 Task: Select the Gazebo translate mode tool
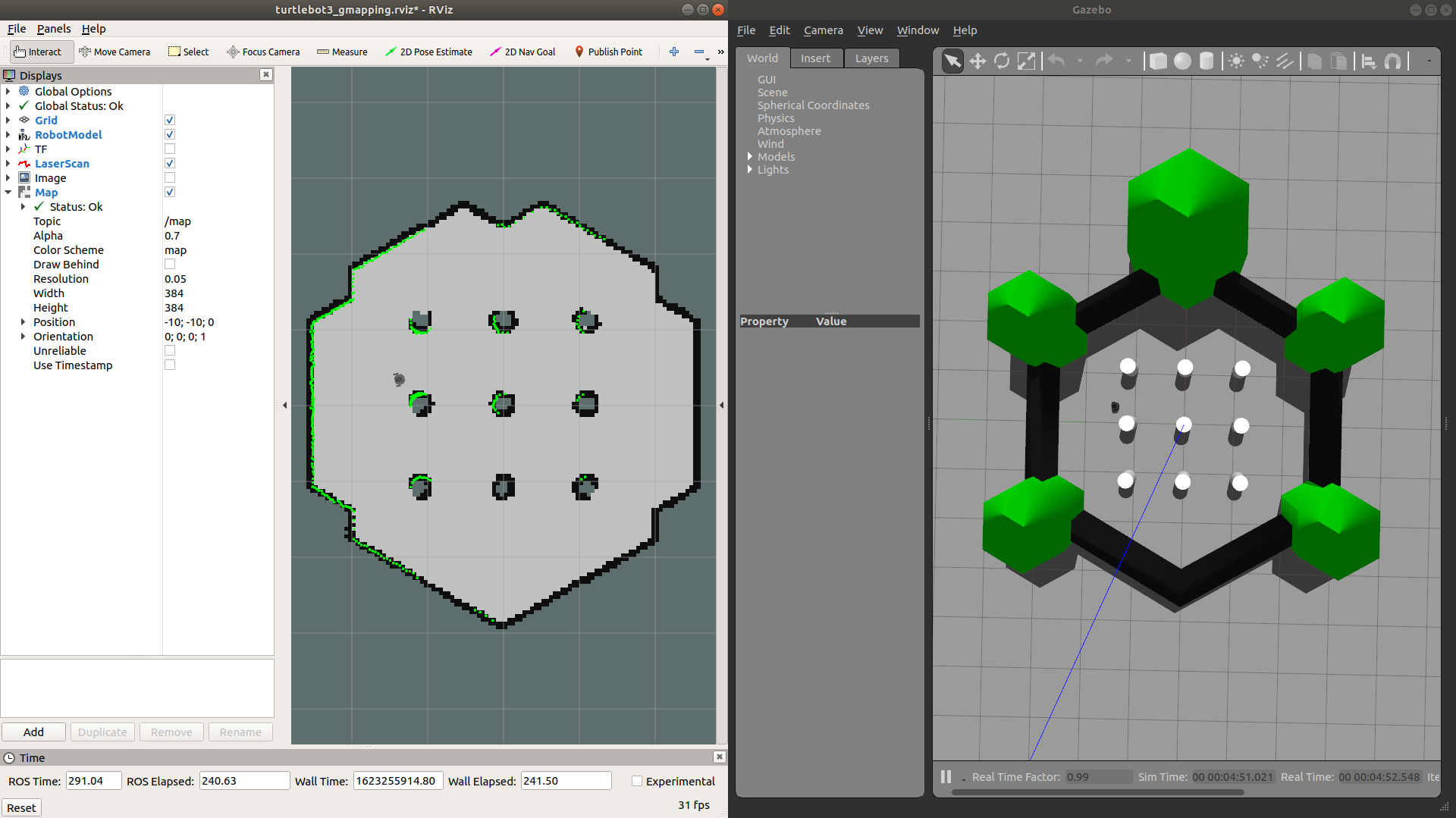coord(977,61)
